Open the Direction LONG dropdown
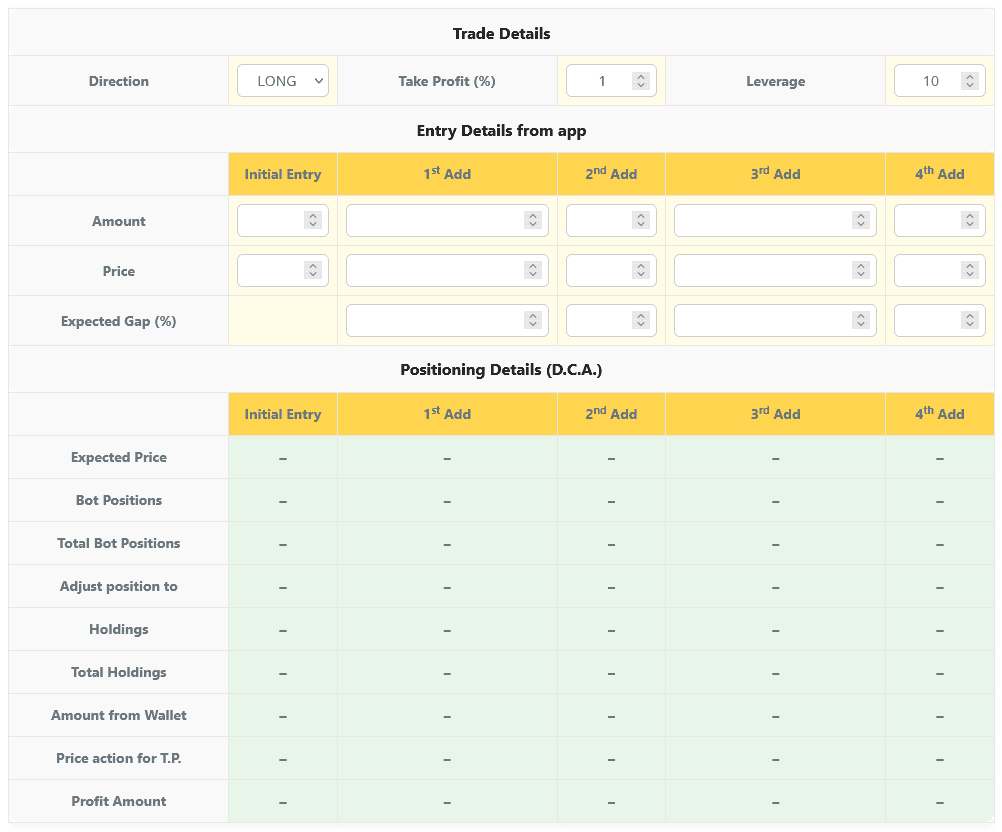Viewport: 1002px width, 832px height. [x=282, y=81]
